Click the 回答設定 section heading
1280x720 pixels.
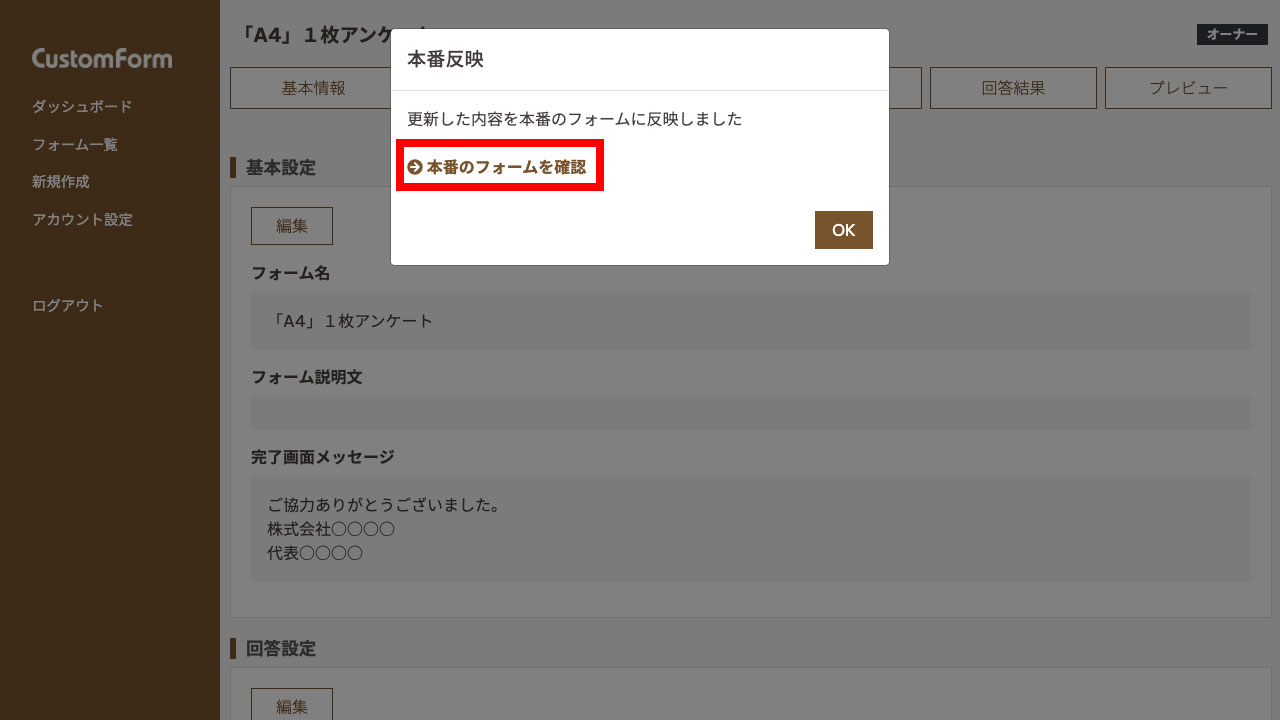[280, 649]
